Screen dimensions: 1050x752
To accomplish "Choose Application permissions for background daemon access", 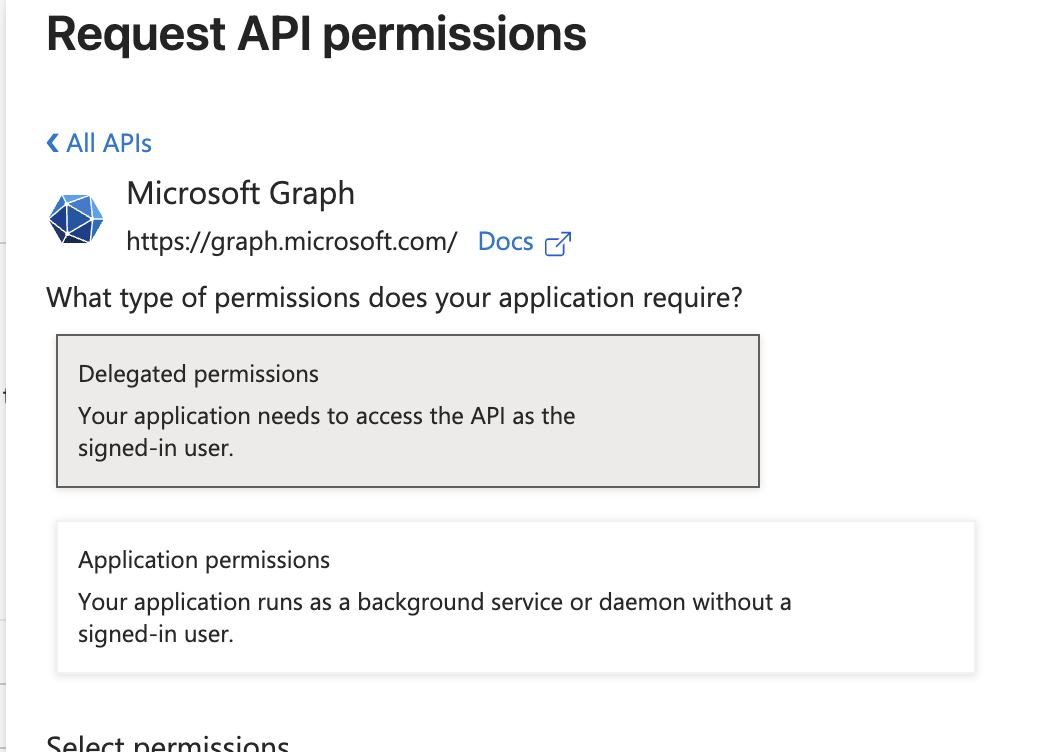I will pos(515,595).
